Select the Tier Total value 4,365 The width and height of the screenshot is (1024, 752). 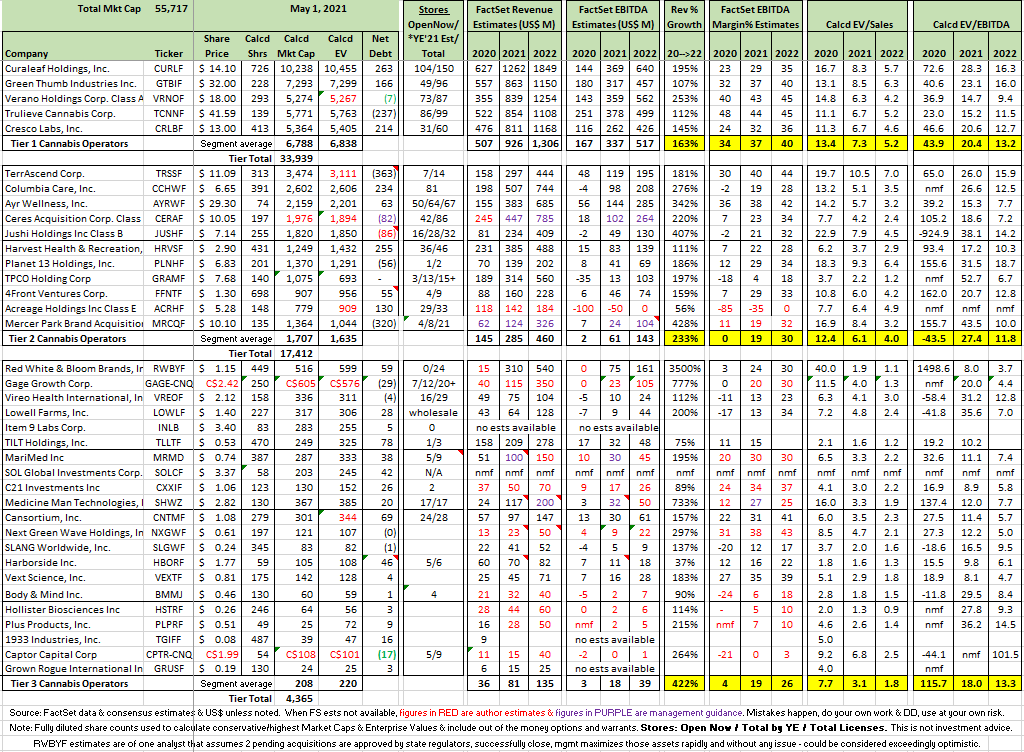point(298,698)
